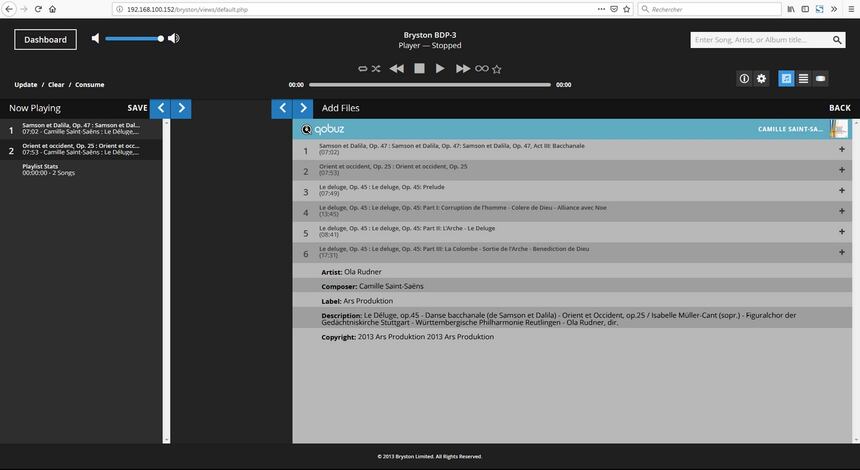This screenshot has width=860, height=470.
Task: Mark track as favorite with star
Action: 497,69
